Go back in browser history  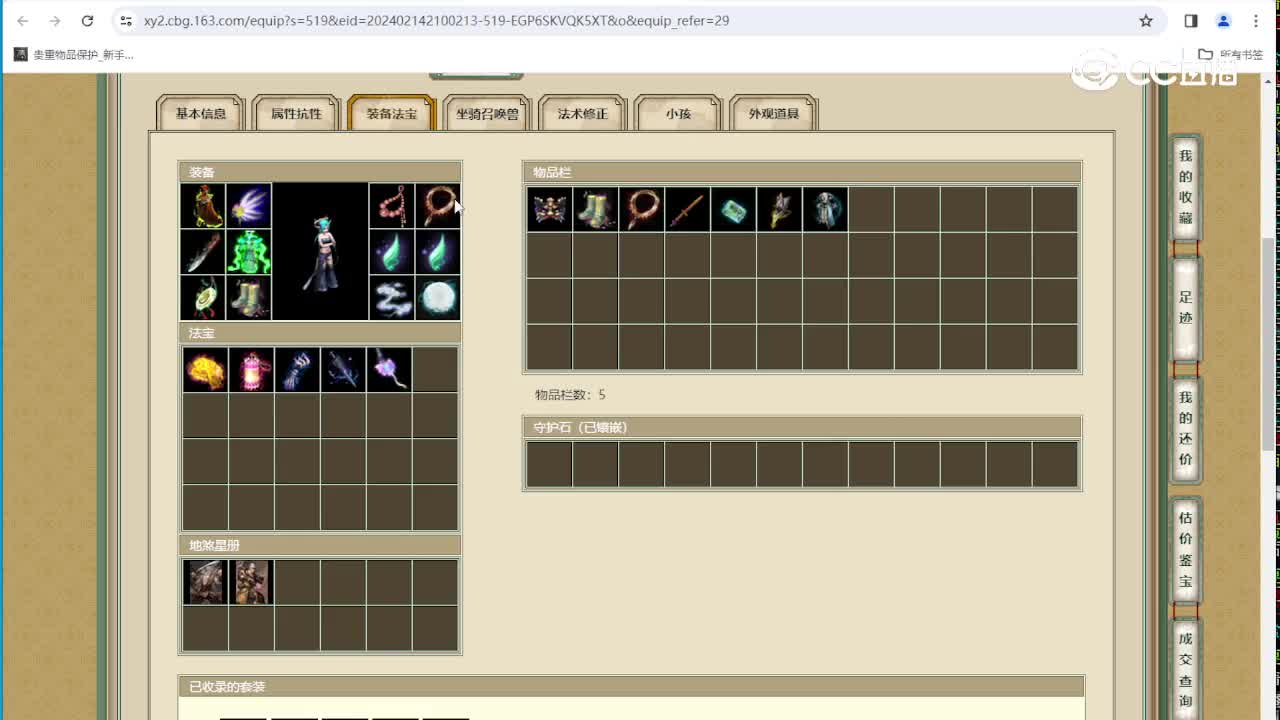click(23, 20)
